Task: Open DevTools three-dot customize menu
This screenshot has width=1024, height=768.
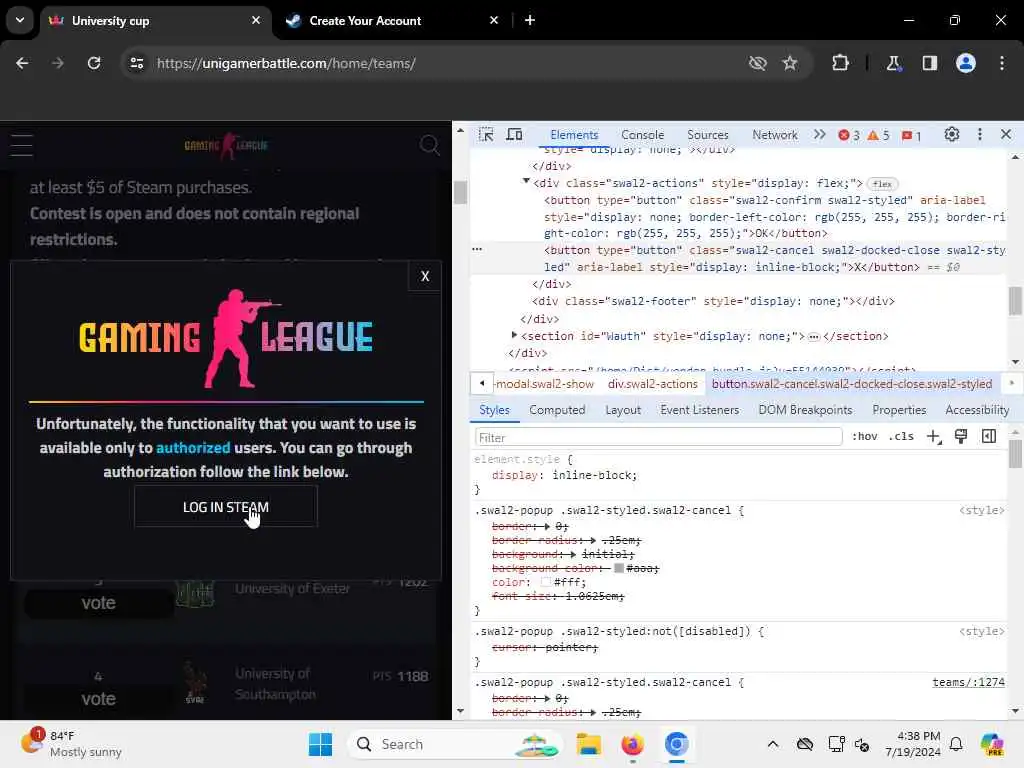Action: 980,135
